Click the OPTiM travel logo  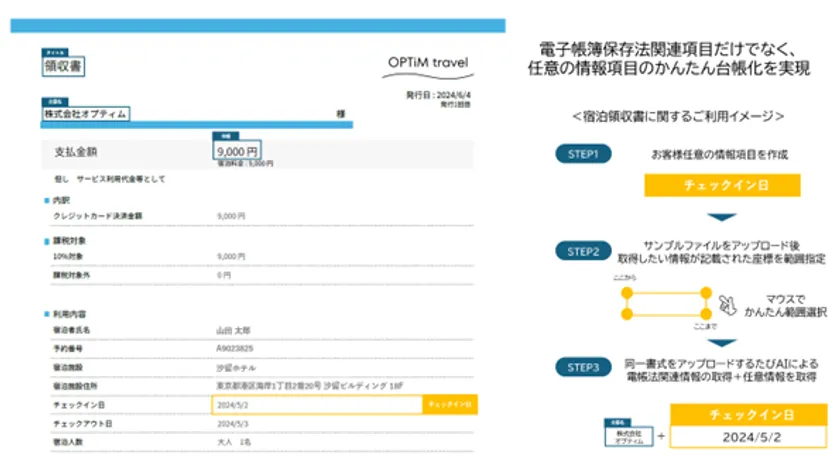[x=427, y=63]
